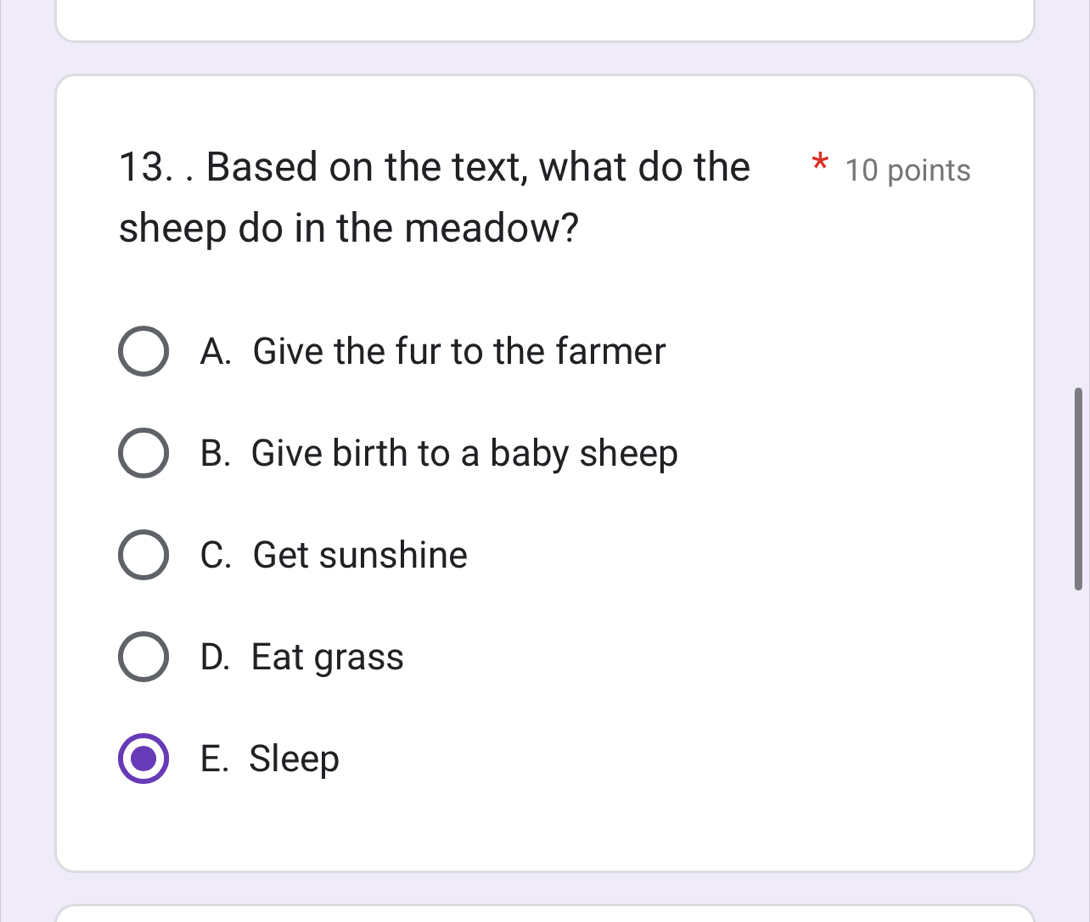
Task: Click 'sheep do in the meadow?' question line
Action: click(x=349, y=228)
